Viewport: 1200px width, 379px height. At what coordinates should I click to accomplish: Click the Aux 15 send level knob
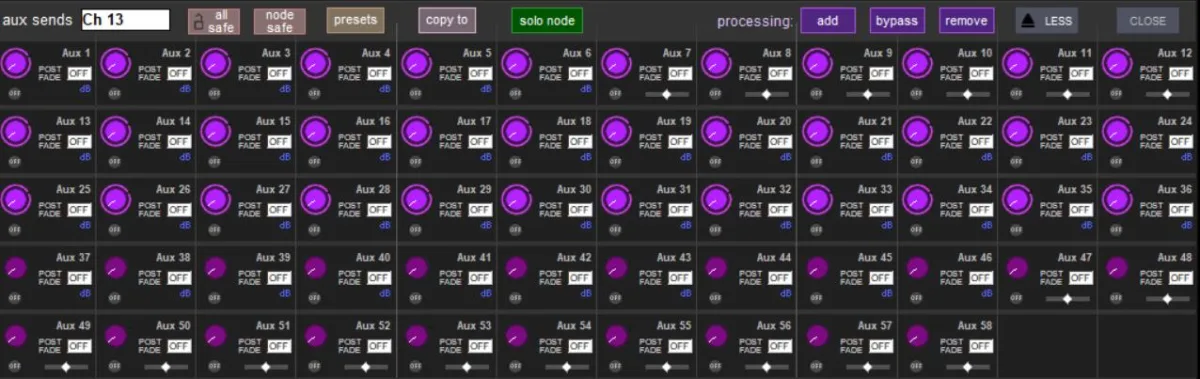(x=216, y=132)
